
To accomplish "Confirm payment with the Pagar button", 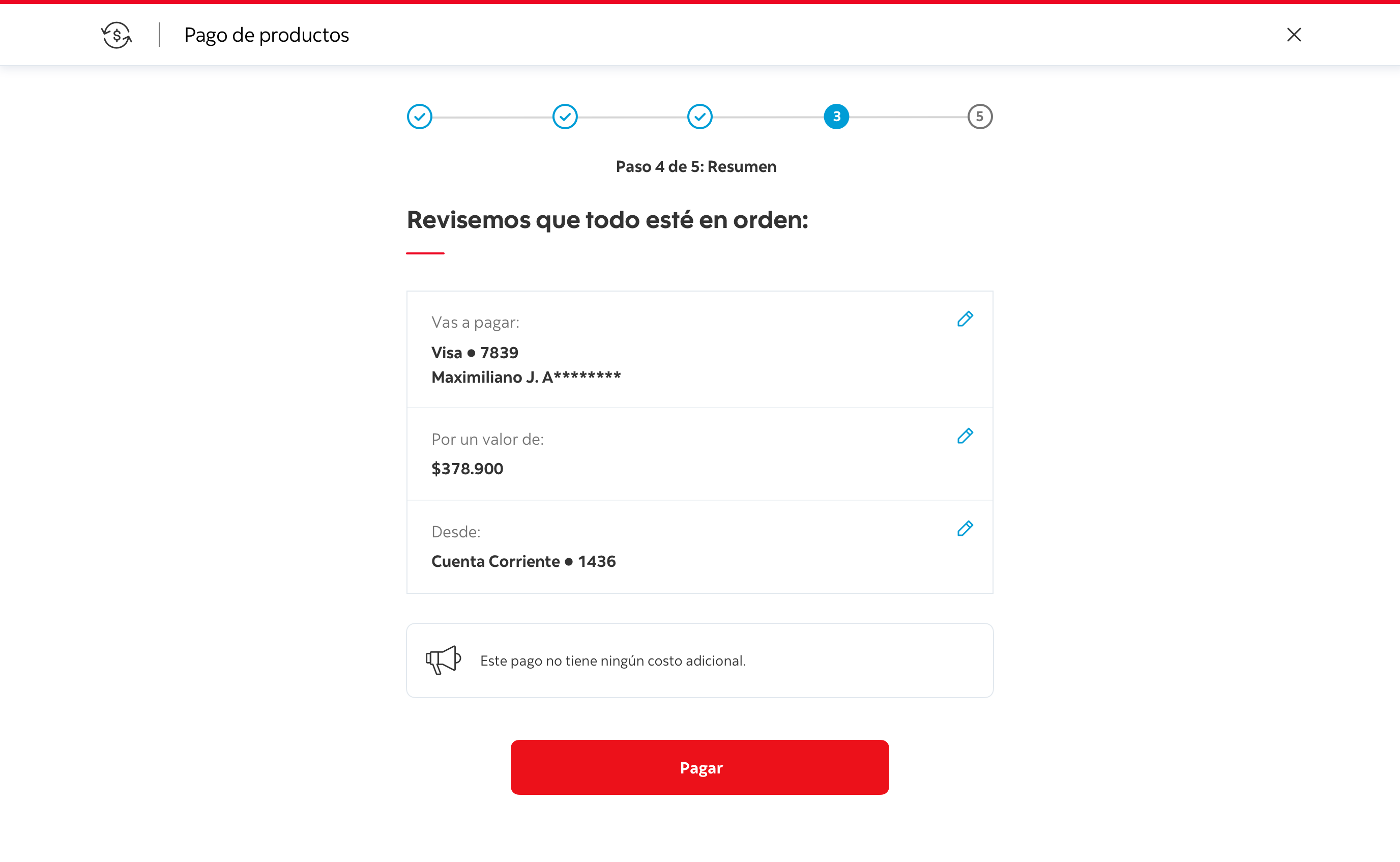I will point(699,767).
